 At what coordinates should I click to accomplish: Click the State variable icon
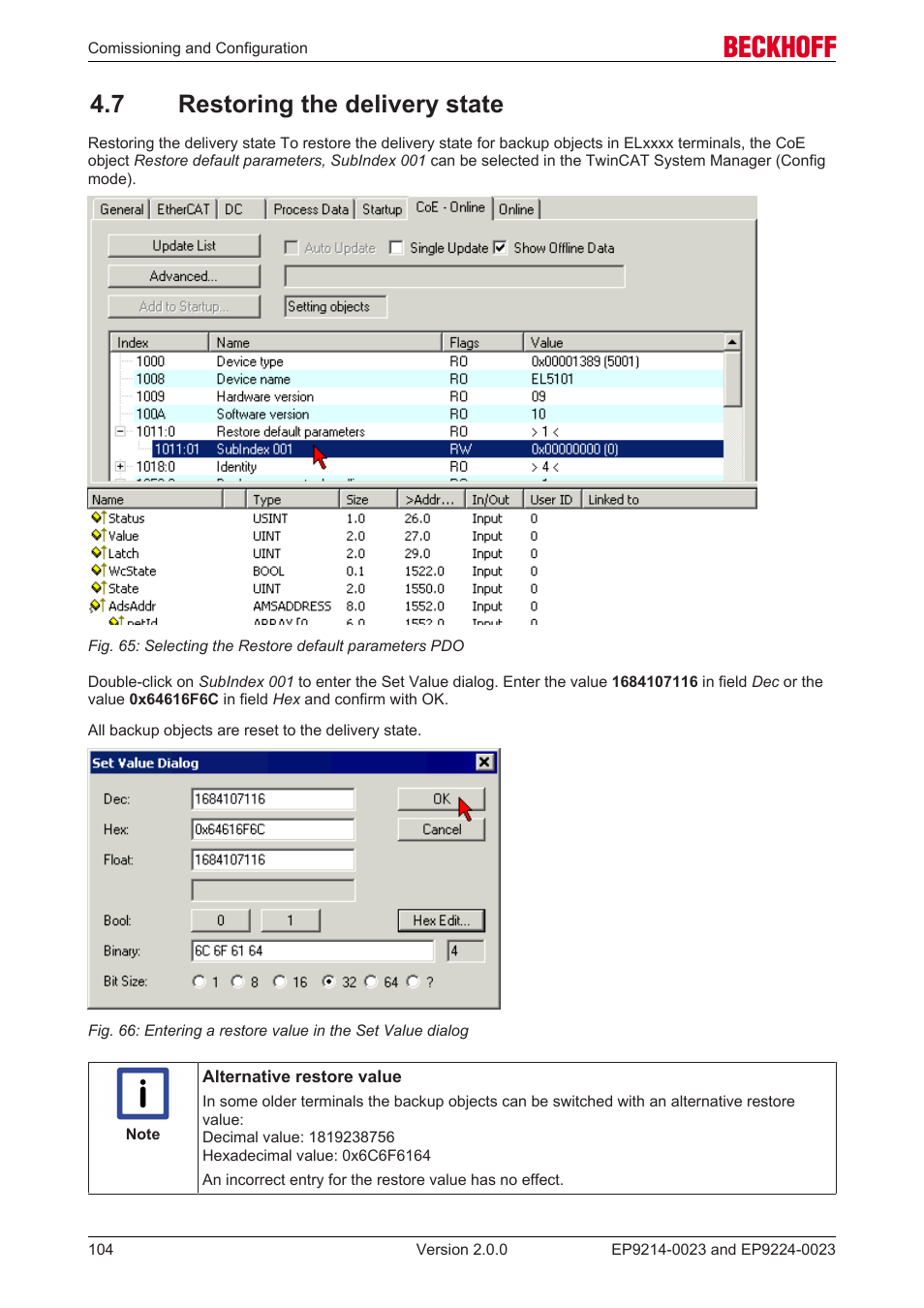point(98,588)
